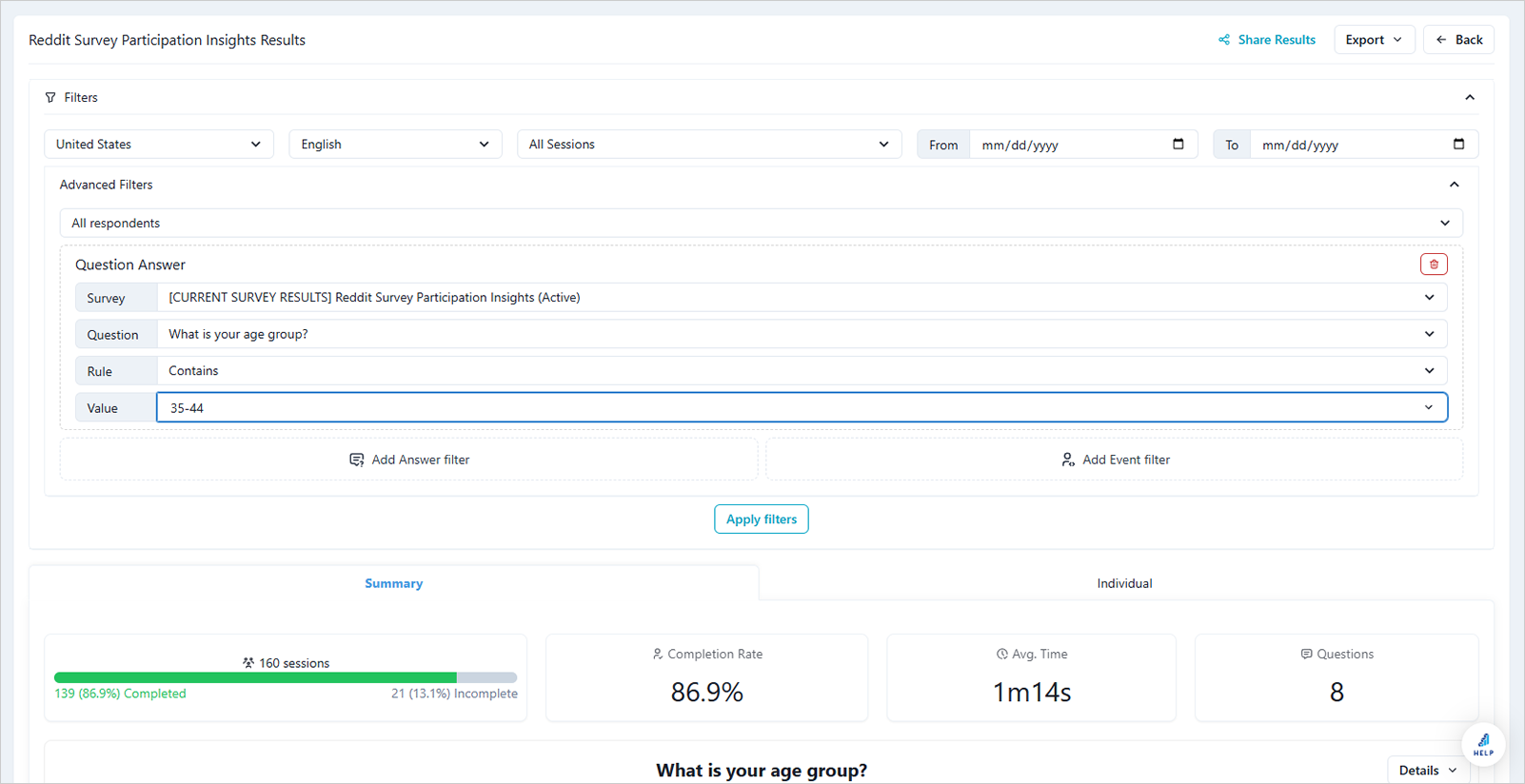Screen dimensions: 1525x784
Task: Click the Add Answer filter chat icon
Action: (357, 460)
